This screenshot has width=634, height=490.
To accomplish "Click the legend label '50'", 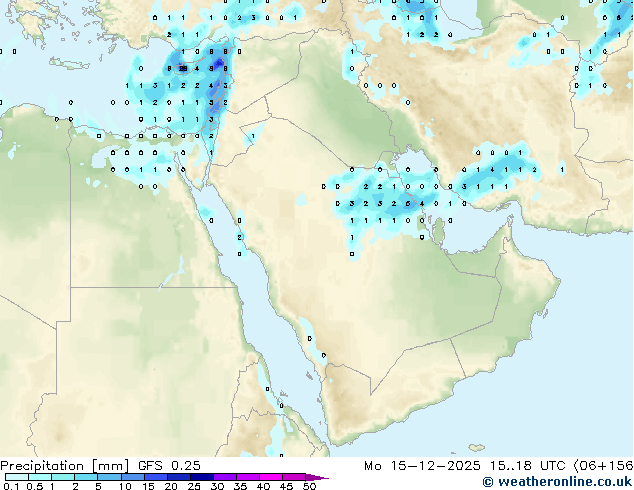I will coord(309,486).
